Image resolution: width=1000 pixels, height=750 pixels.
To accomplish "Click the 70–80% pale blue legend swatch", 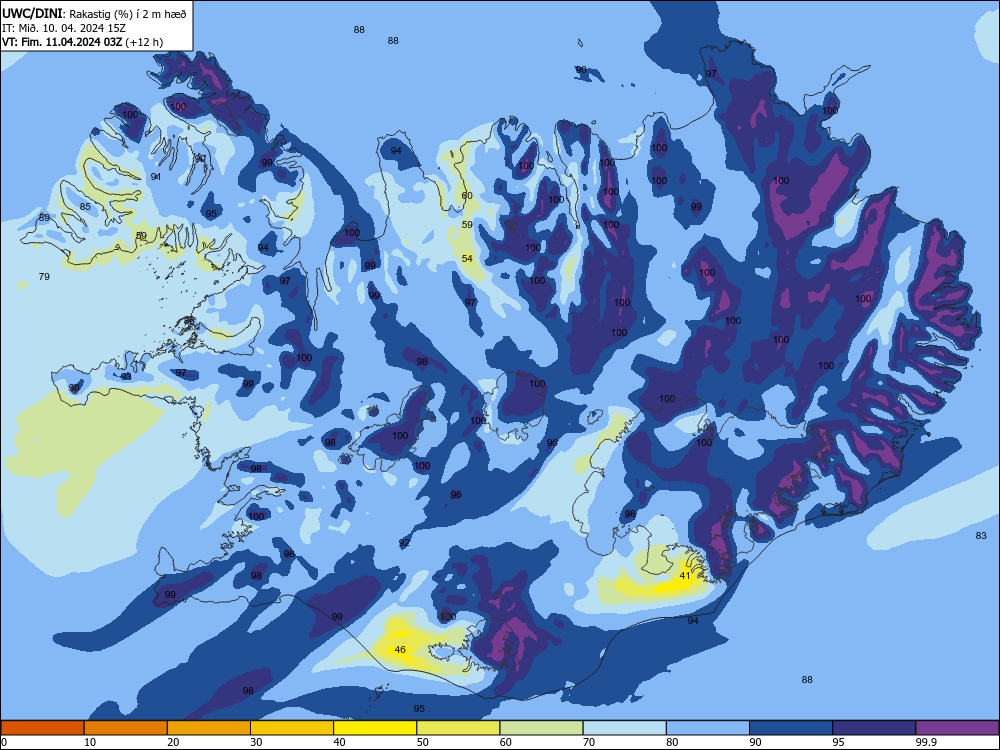I will click(624, 728).
